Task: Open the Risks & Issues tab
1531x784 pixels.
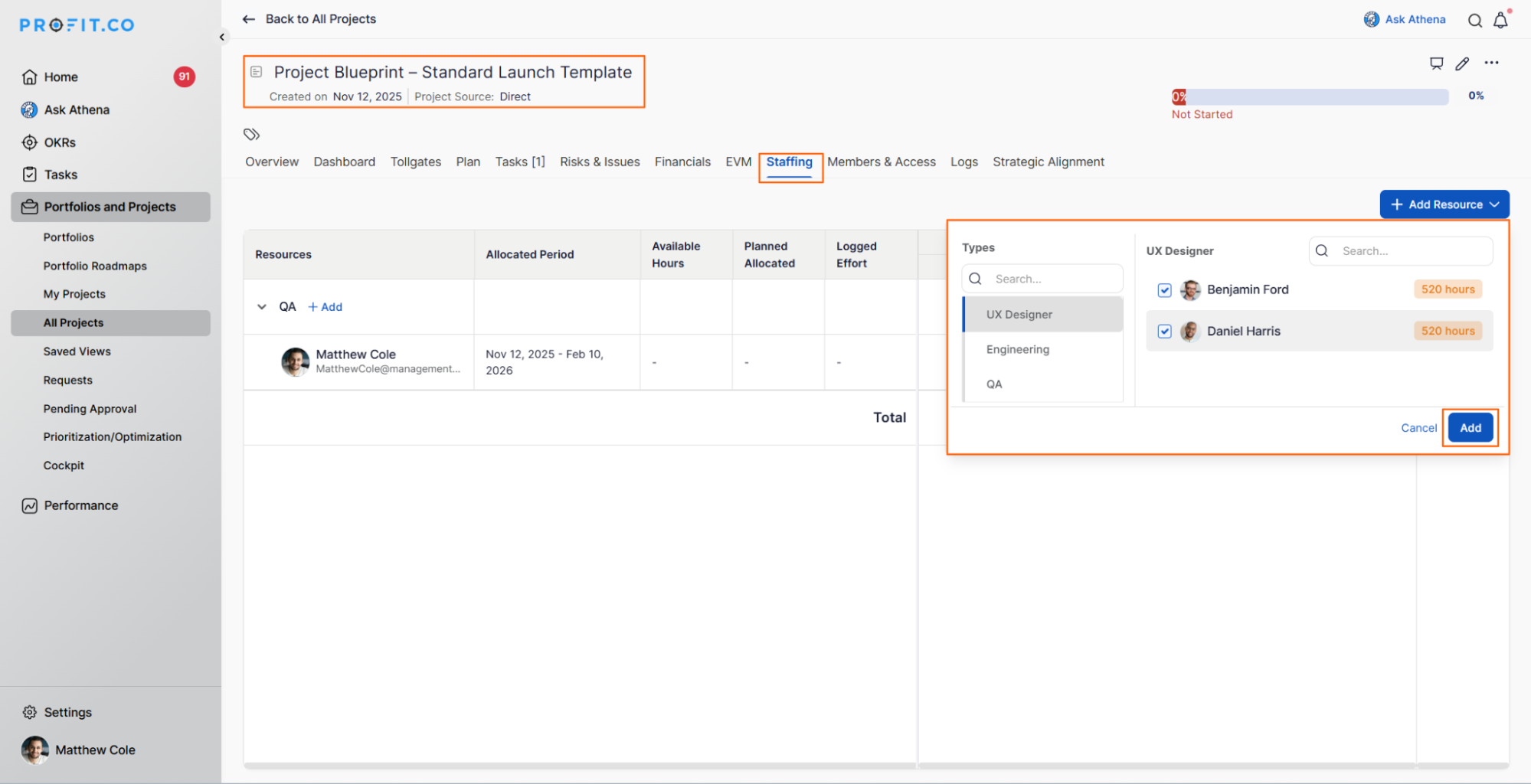Action: (x=599, y=162)
